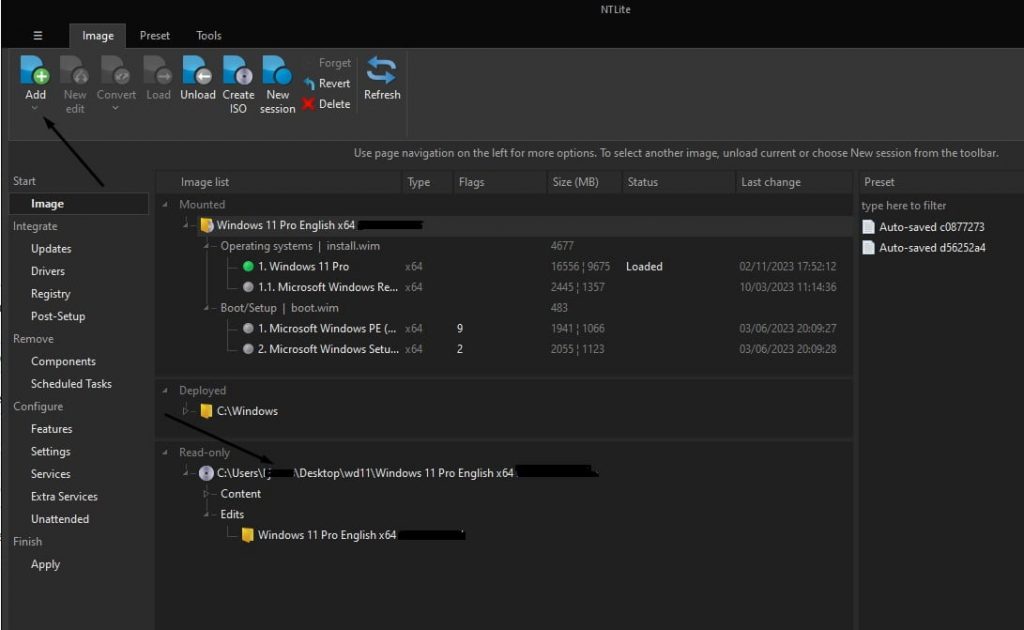Click the Revert toolbar button
1024x630 pixels.
coord(327,84)
